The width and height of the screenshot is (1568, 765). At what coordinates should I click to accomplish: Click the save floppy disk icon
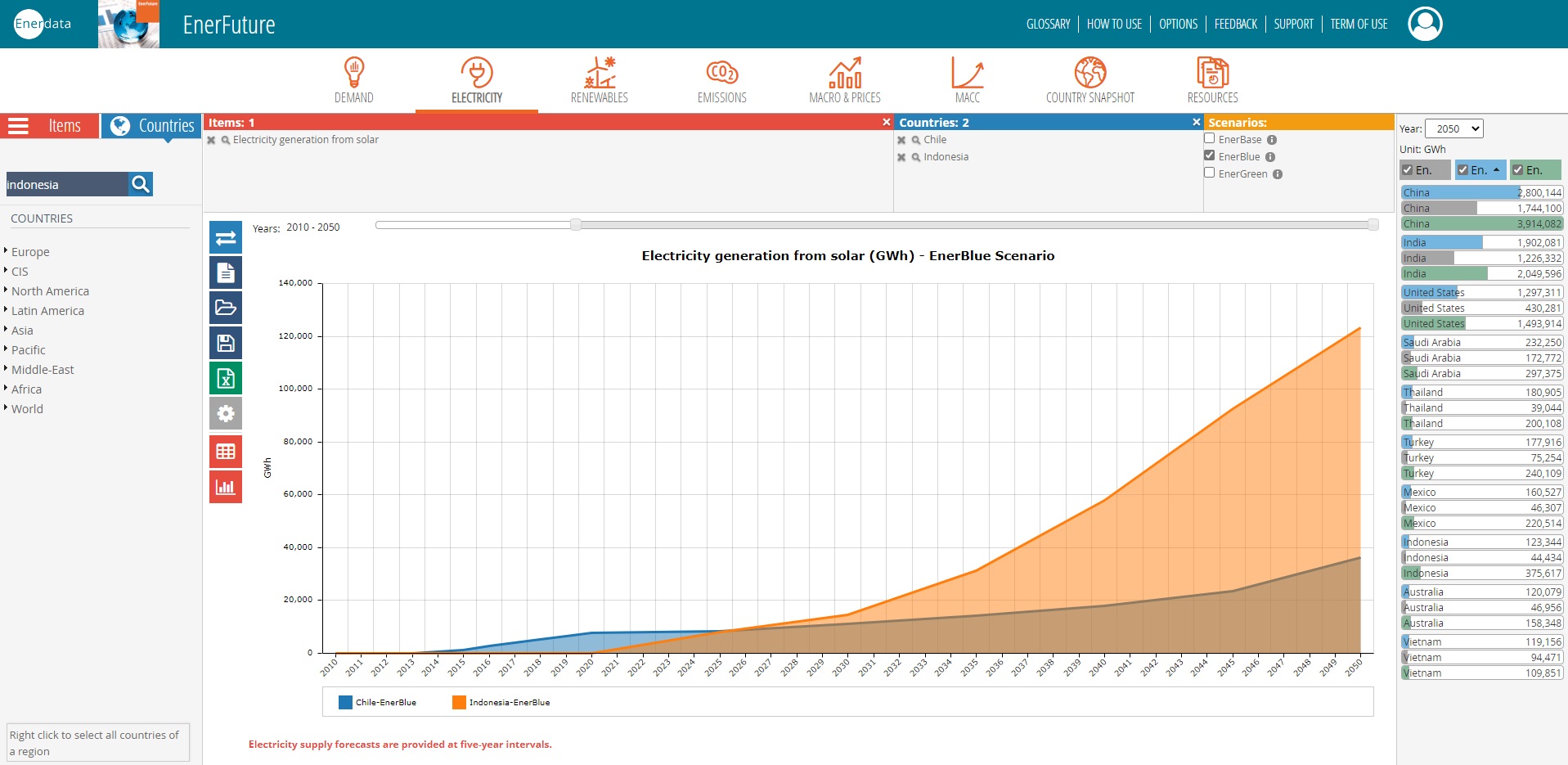[x=226, y=344]
